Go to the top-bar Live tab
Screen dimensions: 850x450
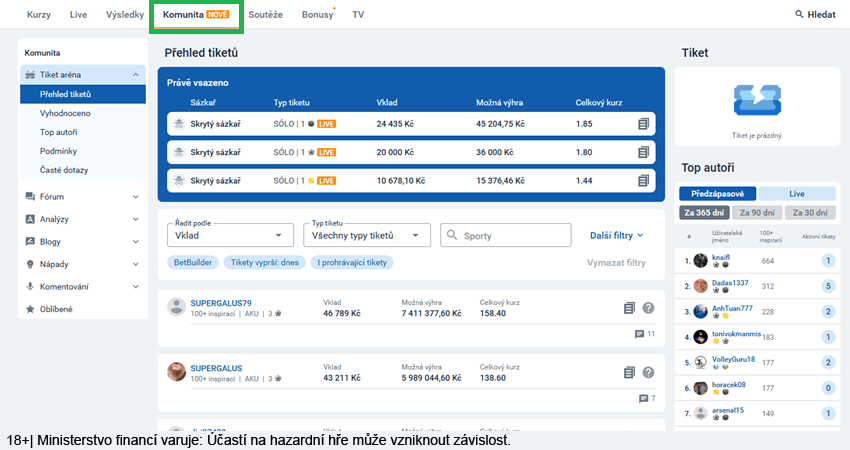coord(78,15)
